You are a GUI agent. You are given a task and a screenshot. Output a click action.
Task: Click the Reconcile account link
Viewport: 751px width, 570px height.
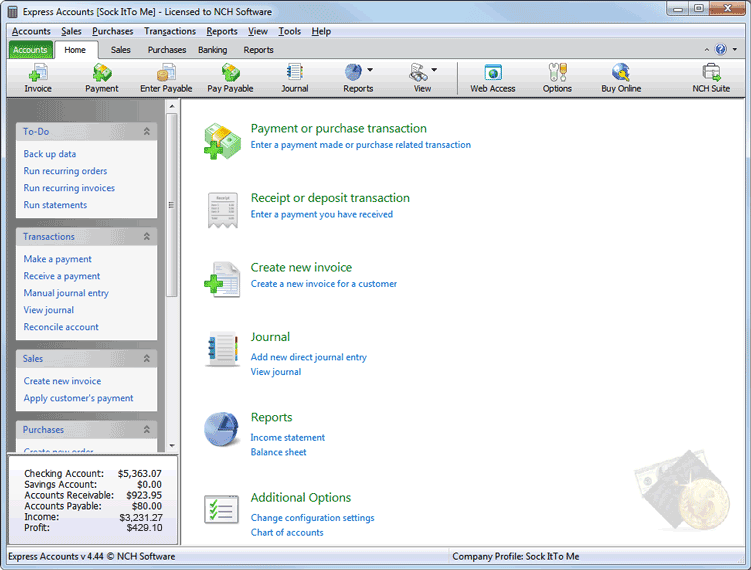click(x=61, y=327)
